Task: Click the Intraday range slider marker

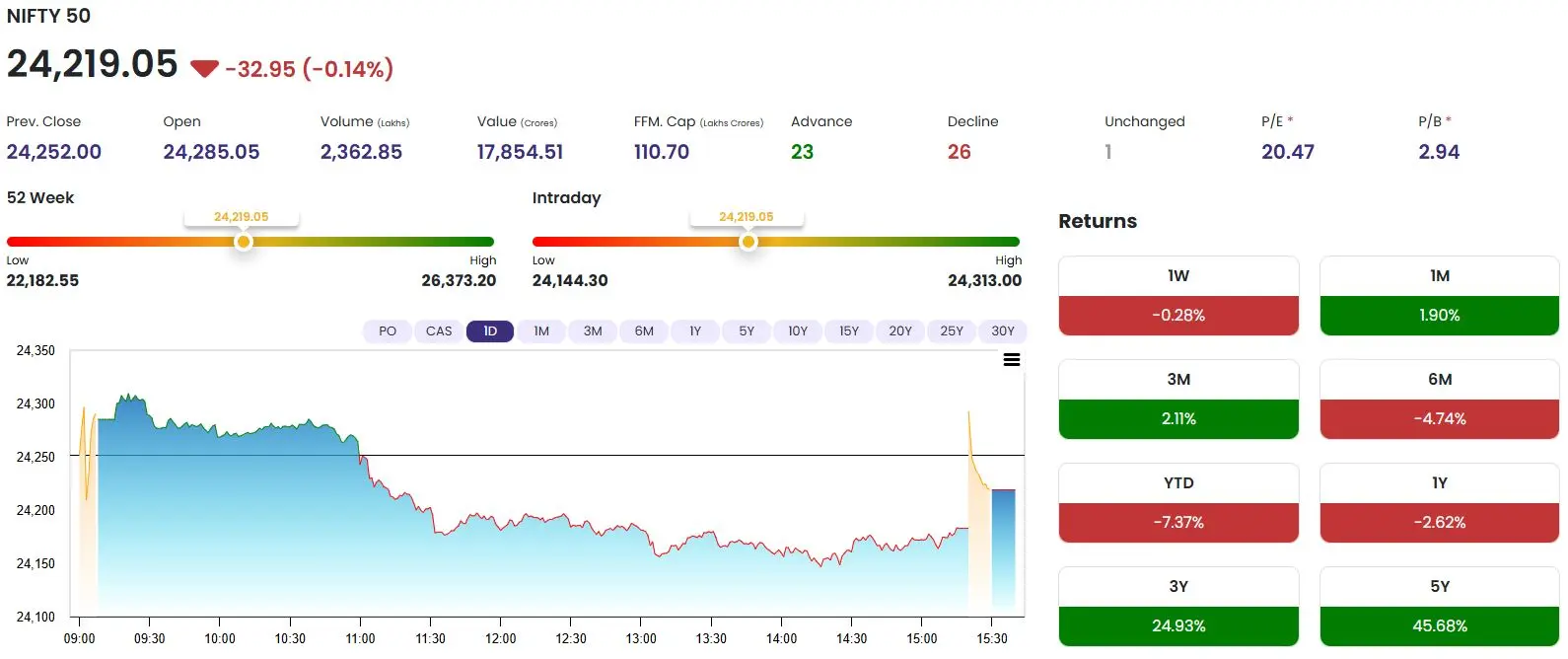Action: coord(748,242)
